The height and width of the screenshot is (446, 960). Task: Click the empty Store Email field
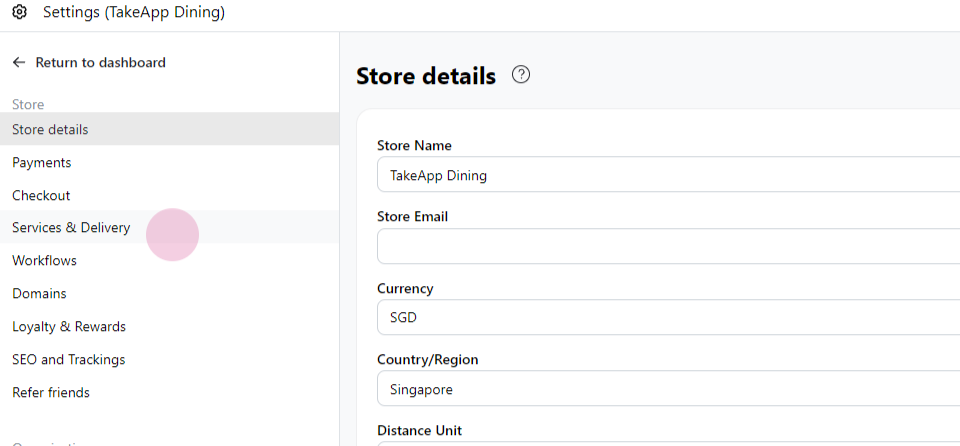point(669,246)
